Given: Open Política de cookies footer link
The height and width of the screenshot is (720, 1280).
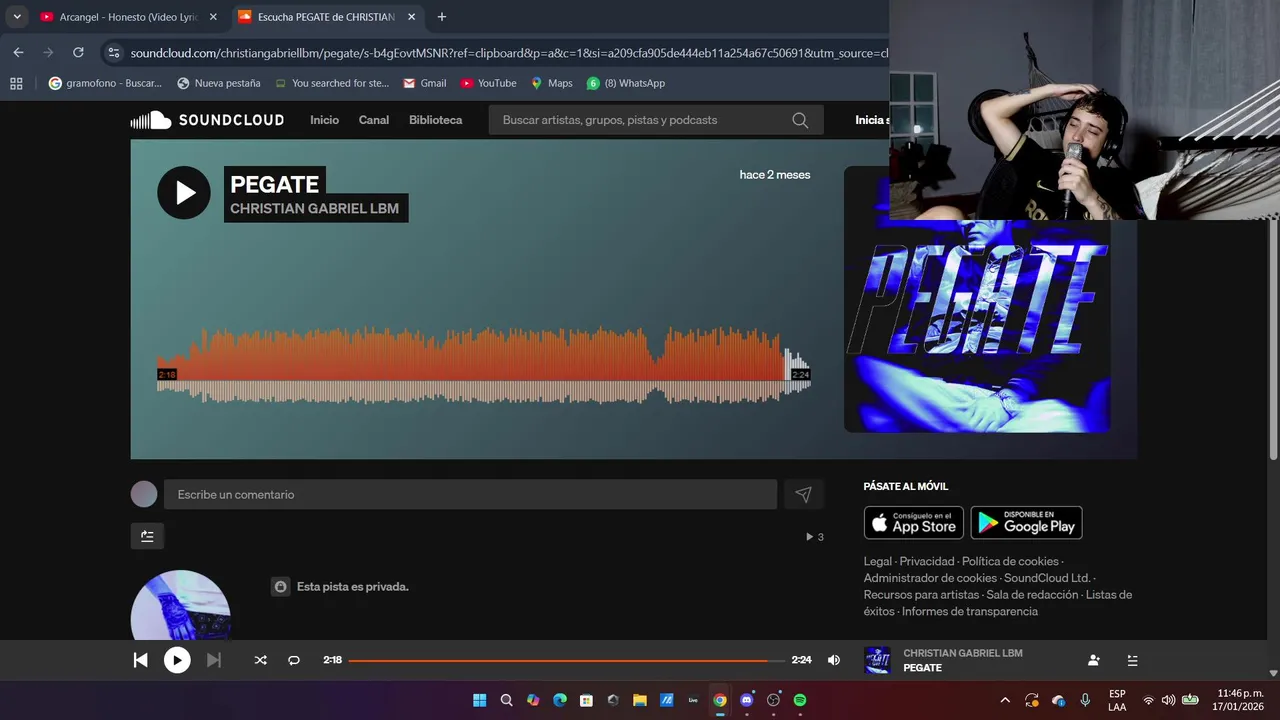Looking at the screenshot, I should [1010, 561].
